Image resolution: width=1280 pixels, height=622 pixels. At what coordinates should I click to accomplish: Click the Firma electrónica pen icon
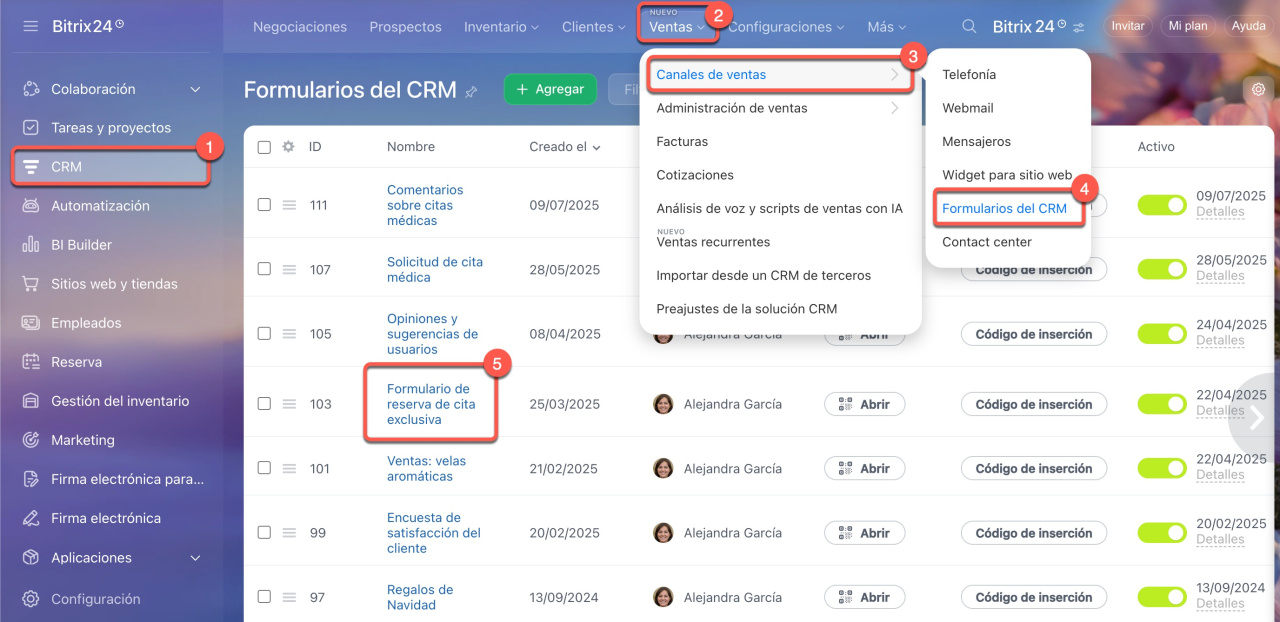pos(31,518)
